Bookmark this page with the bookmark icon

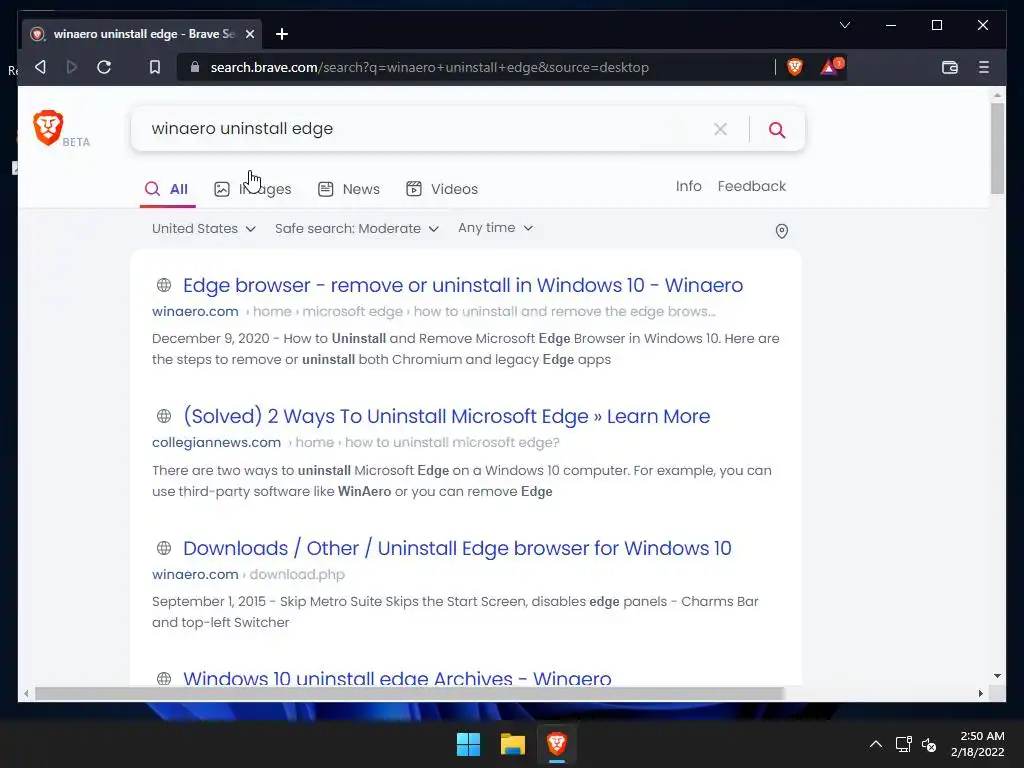pos(155,67)
